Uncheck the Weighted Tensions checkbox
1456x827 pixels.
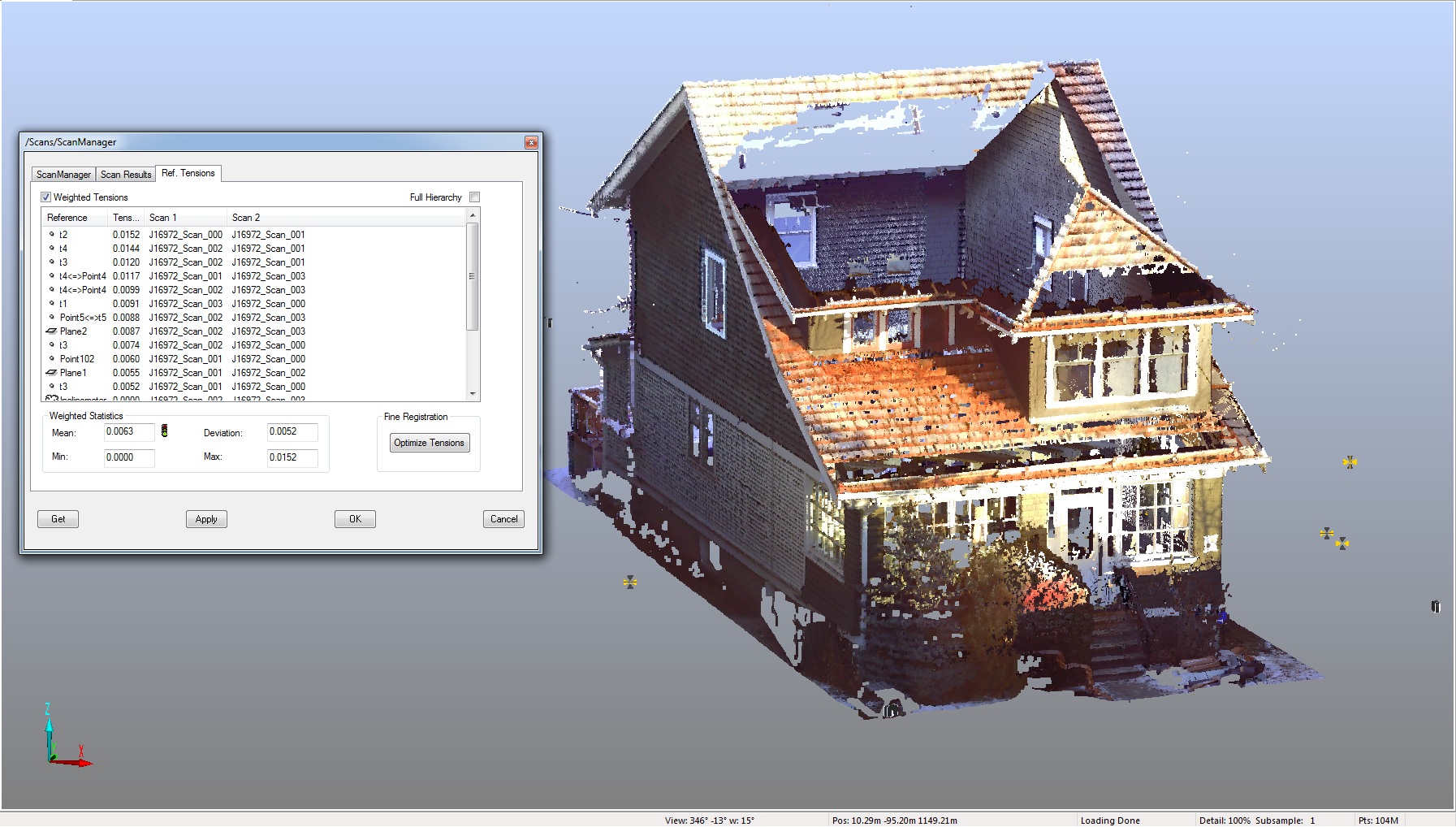click(46, 197)
